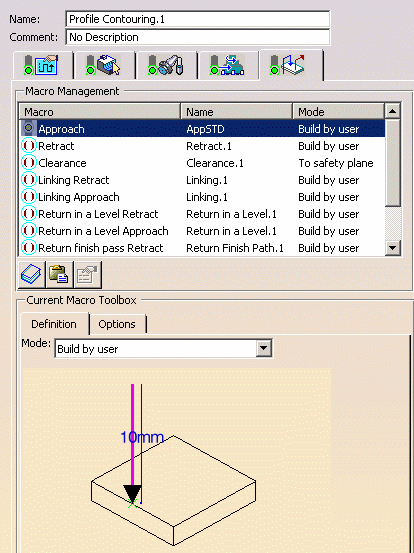Switch to the Definition tab
414x553 pixels.
point(54,324)
